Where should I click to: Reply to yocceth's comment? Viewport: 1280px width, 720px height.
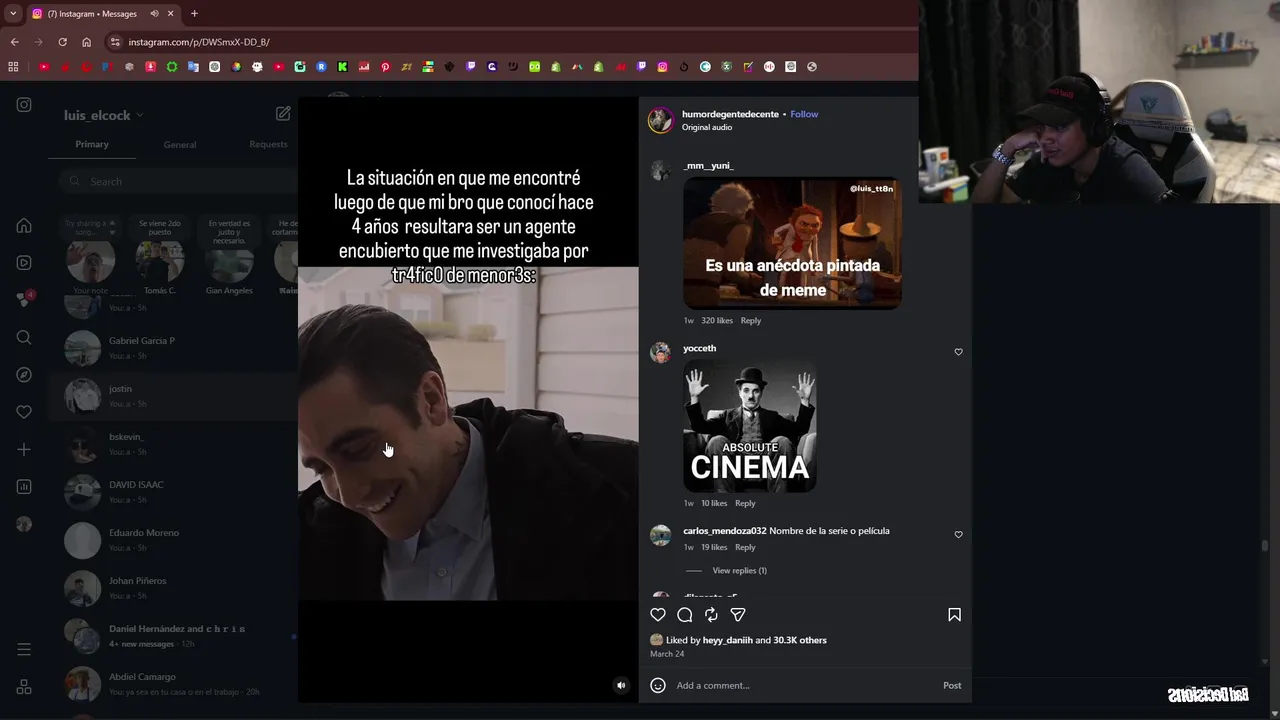pyautogui.click(x=745, y=503)
